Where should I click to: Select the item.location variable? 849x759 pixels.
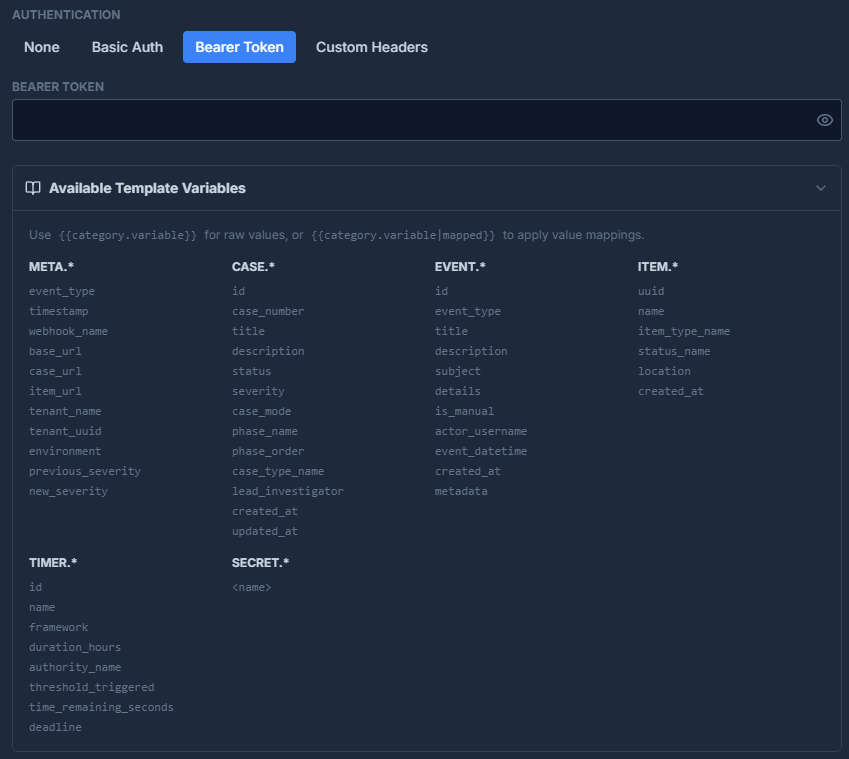click(664, 371)
